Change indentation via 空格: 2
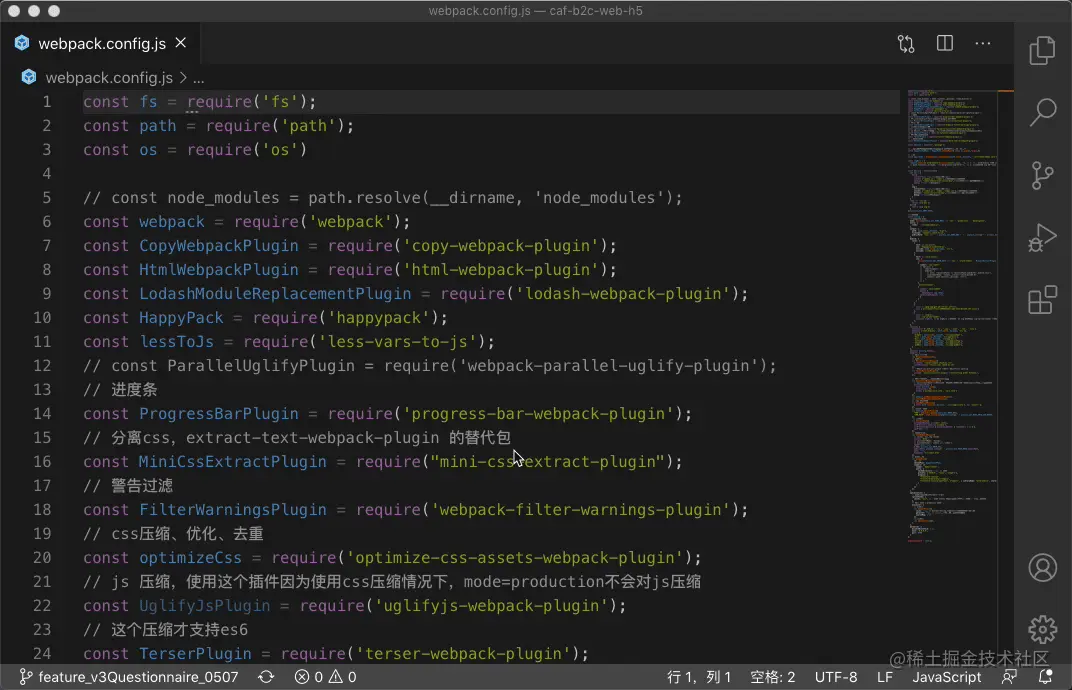1072x690 pixels. (x=773, y=677)
